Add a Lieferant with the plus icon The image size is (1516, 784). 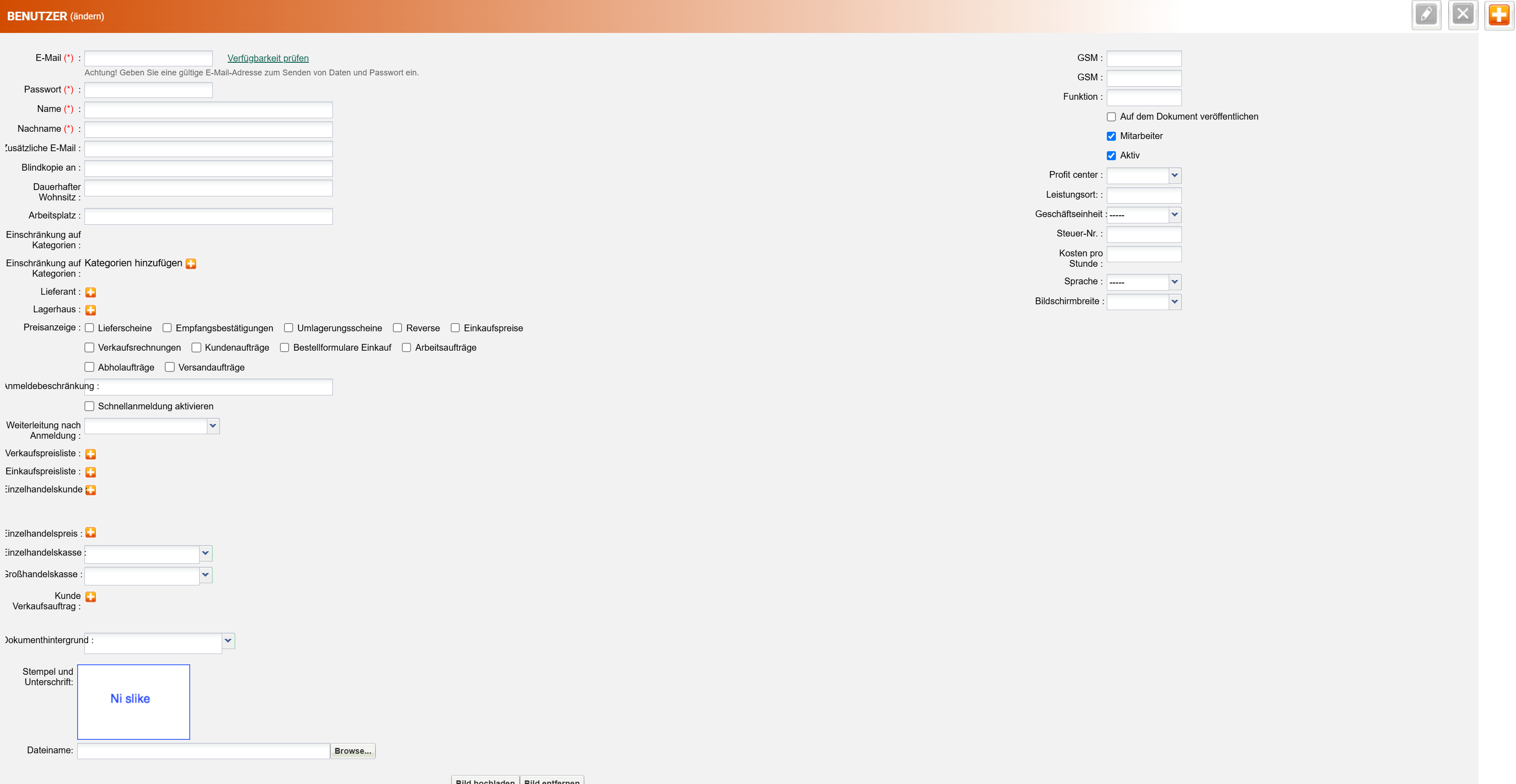[x=91, y=292]
